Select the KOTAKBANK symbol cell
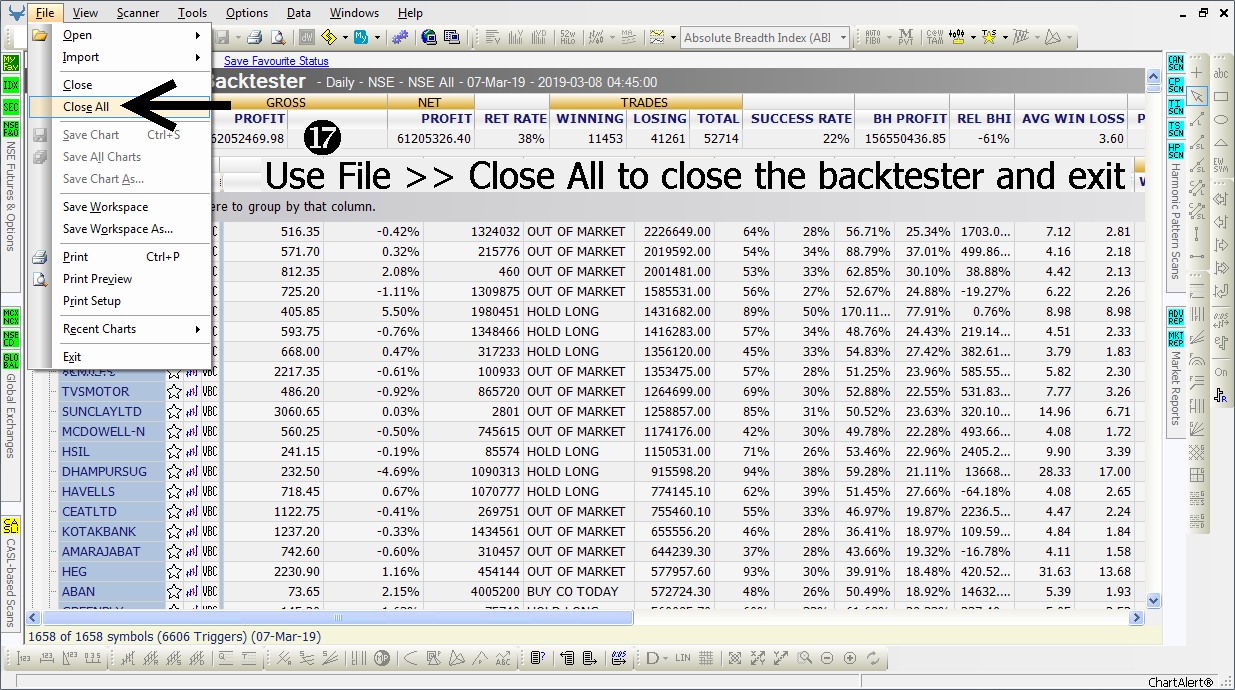 pos(110,532)
